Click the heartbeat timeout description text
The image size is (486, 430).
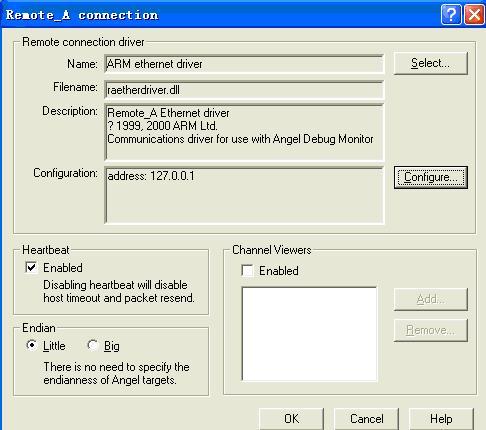pyautogui.click(x=119, y=291)
